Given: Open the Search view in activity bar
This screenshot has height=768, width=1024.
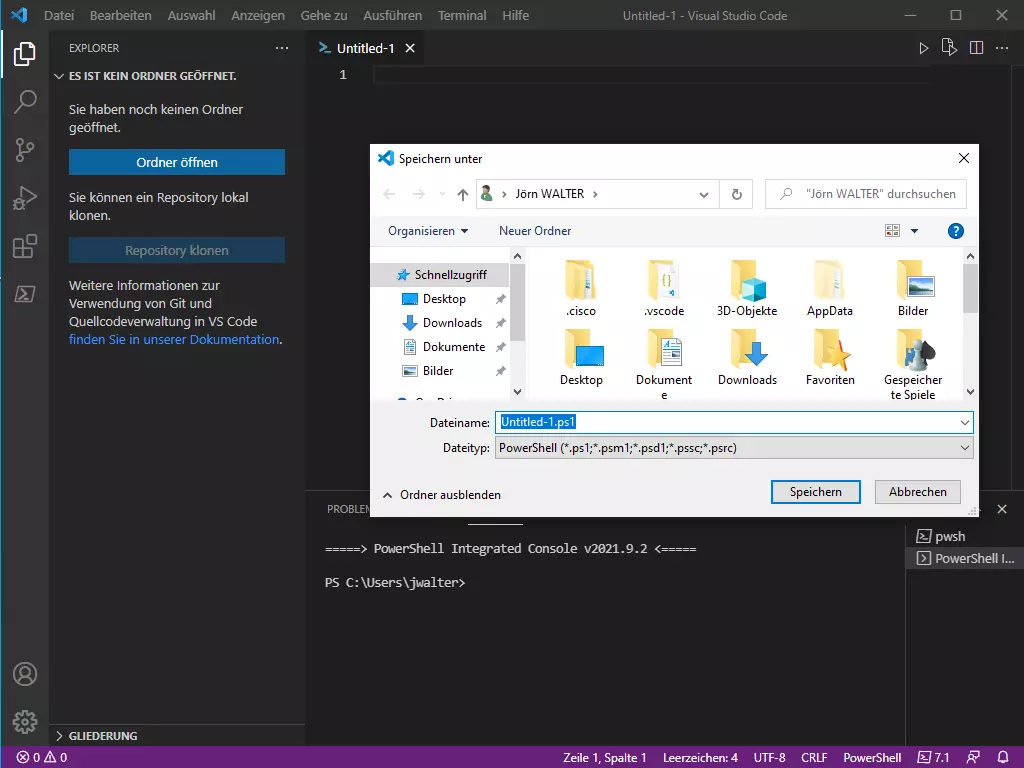Looking at the screenshot, I should (x=25, y=101).
